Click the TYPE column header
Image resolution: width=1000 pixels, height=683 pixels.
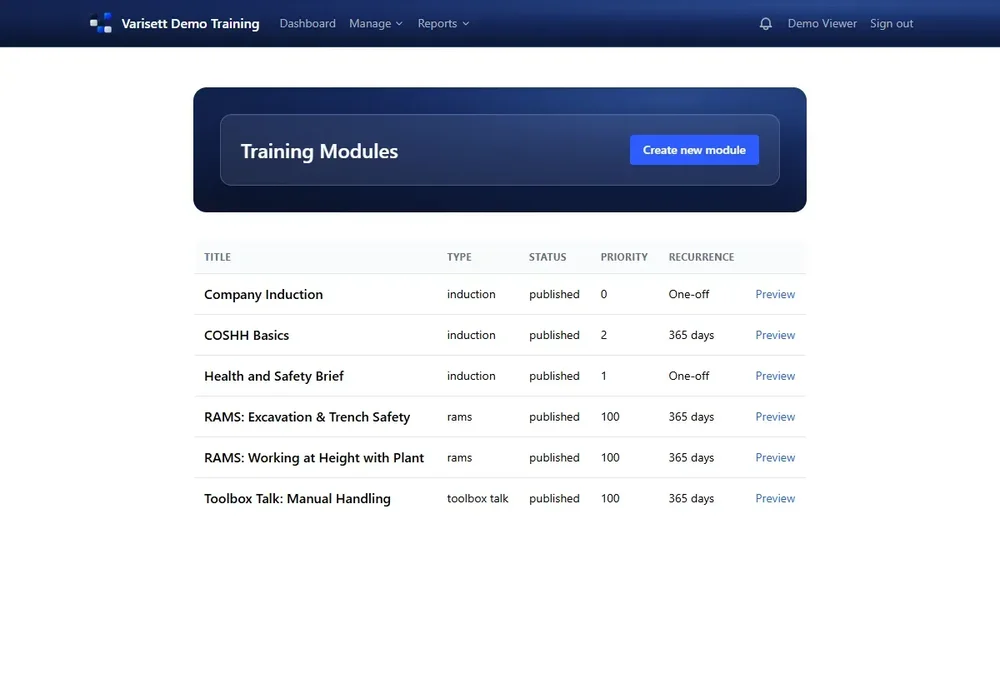click(x=459, y=257)
